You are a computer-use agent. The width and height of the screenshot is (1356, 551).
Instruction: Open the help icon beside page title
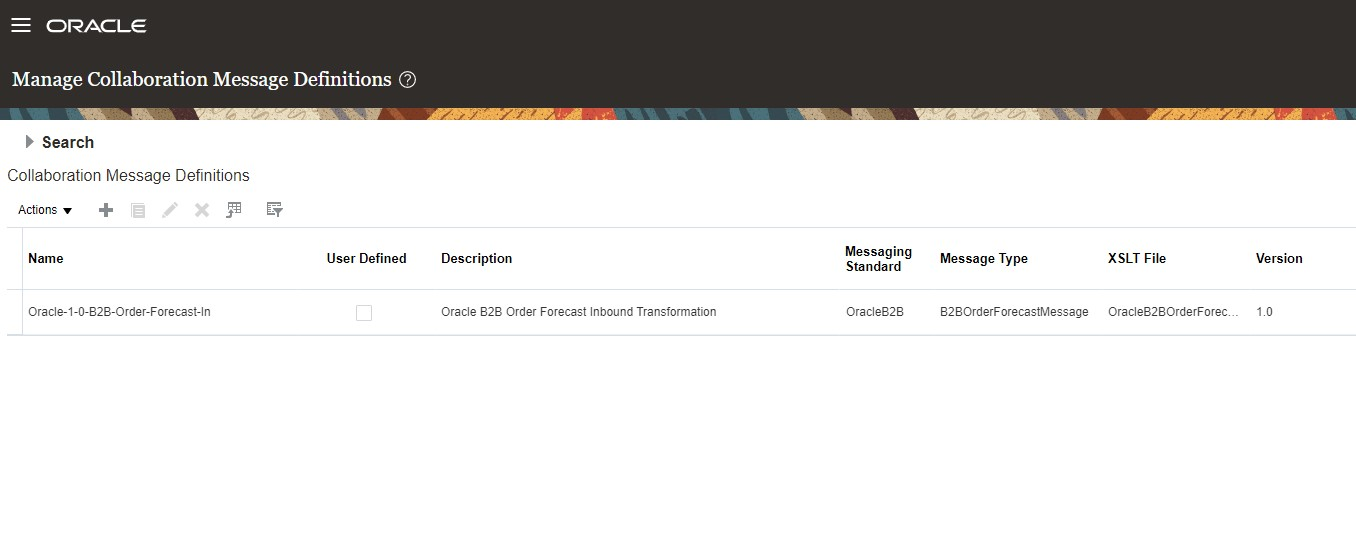[407, 80]
